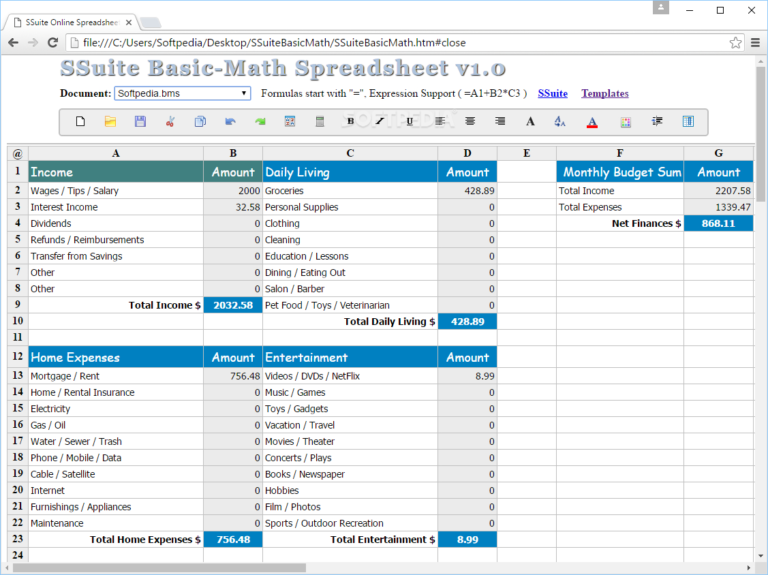Click the row insert icon
The image size is (768, 575).
pos(657,121)
